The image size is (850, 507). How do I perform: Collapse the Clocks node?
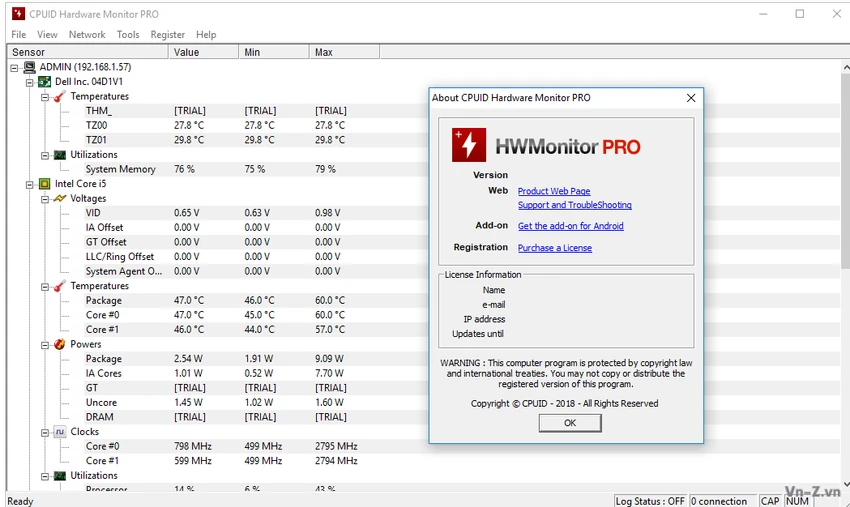(x=45, y=433)
